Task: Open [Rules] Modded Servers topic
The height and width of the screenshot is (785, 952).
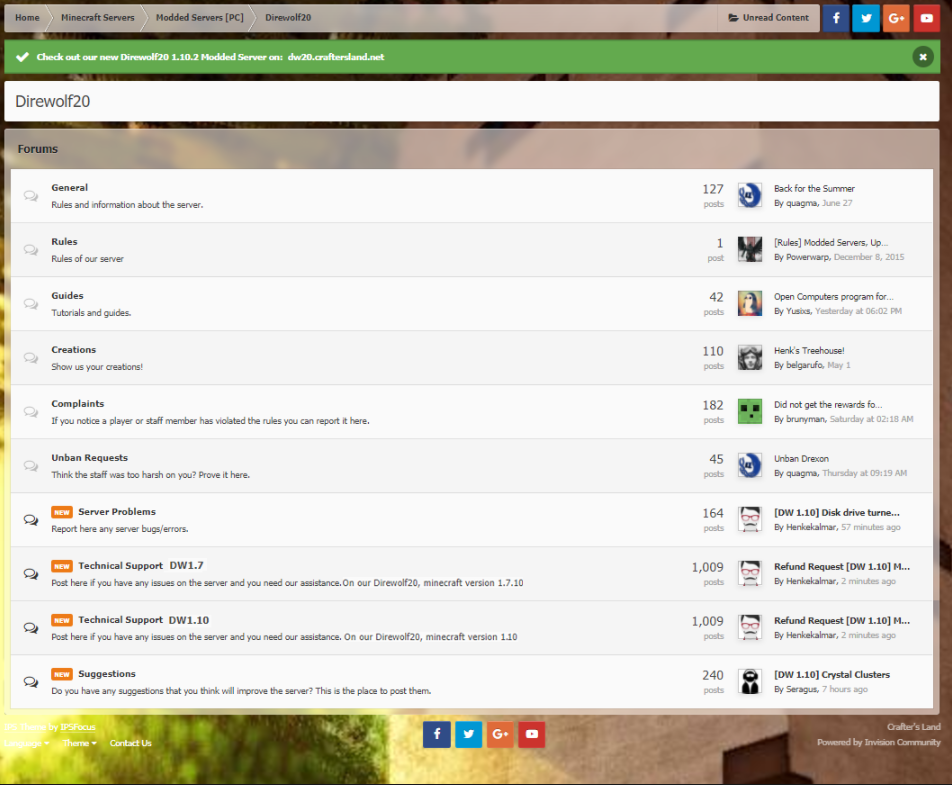Action: [x=831, y=243]
